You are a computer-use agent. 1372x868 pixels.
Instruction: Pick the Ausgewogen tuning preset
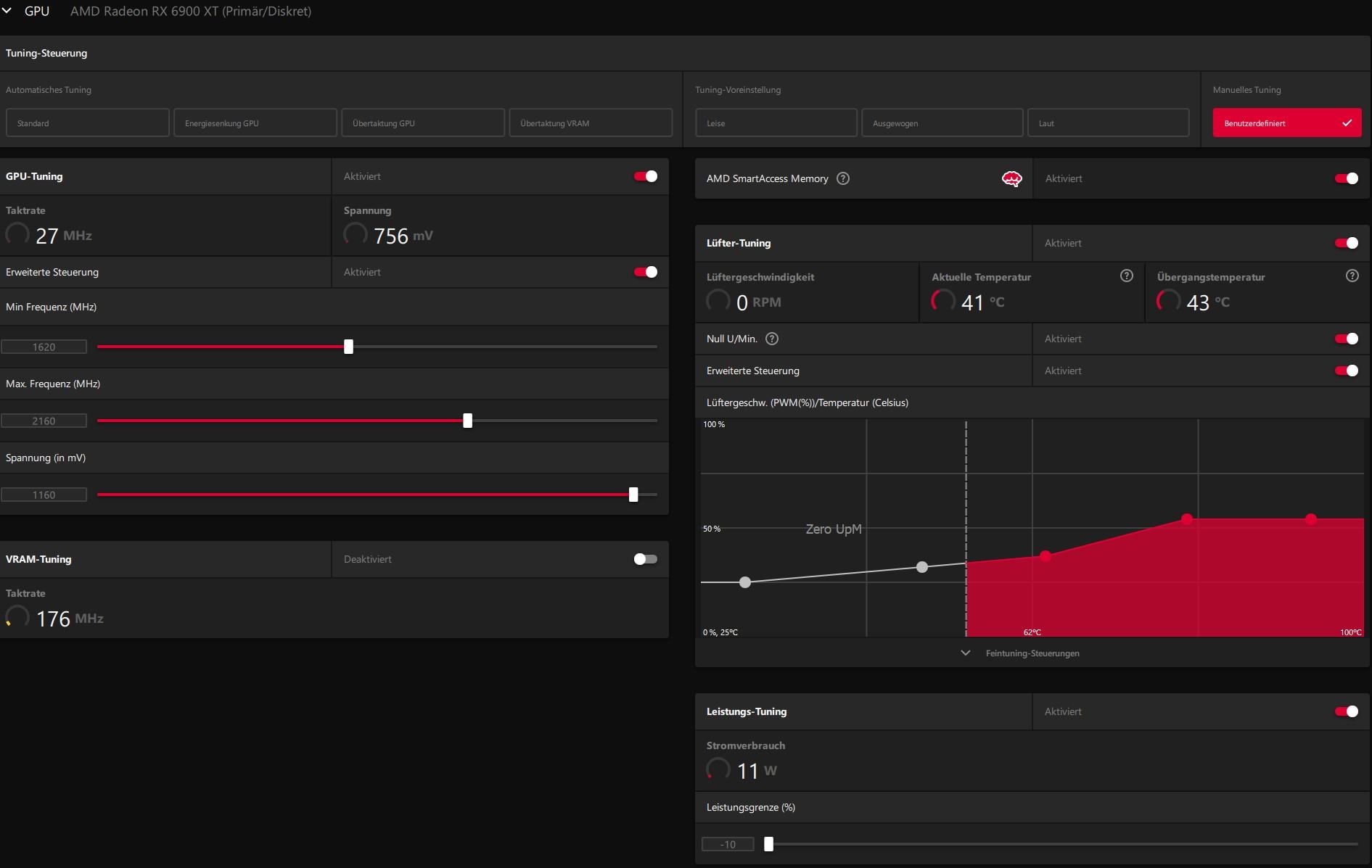[x=942, y=123]
